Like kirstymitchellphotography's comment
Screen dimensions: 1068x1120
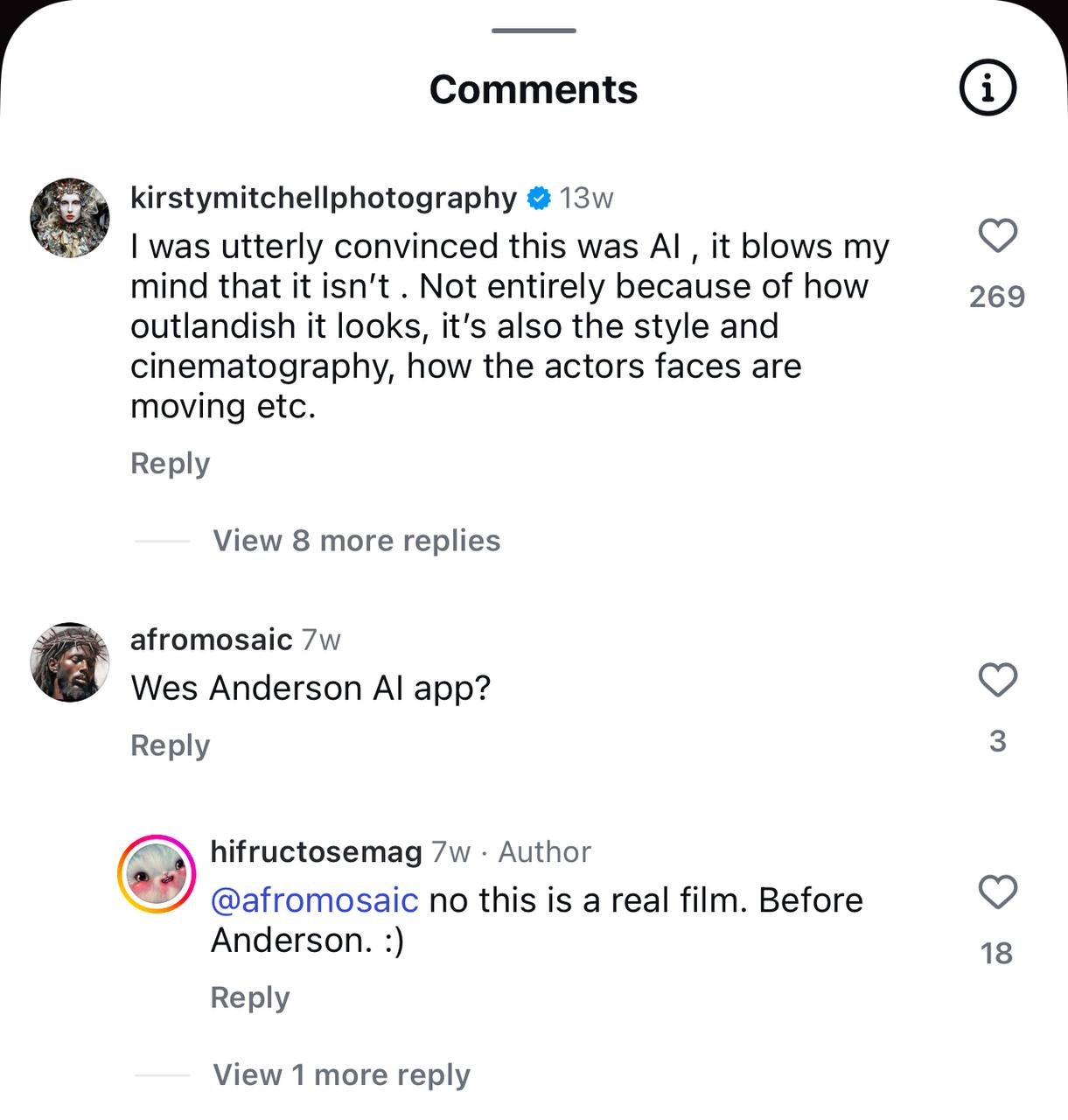[997, 236]
